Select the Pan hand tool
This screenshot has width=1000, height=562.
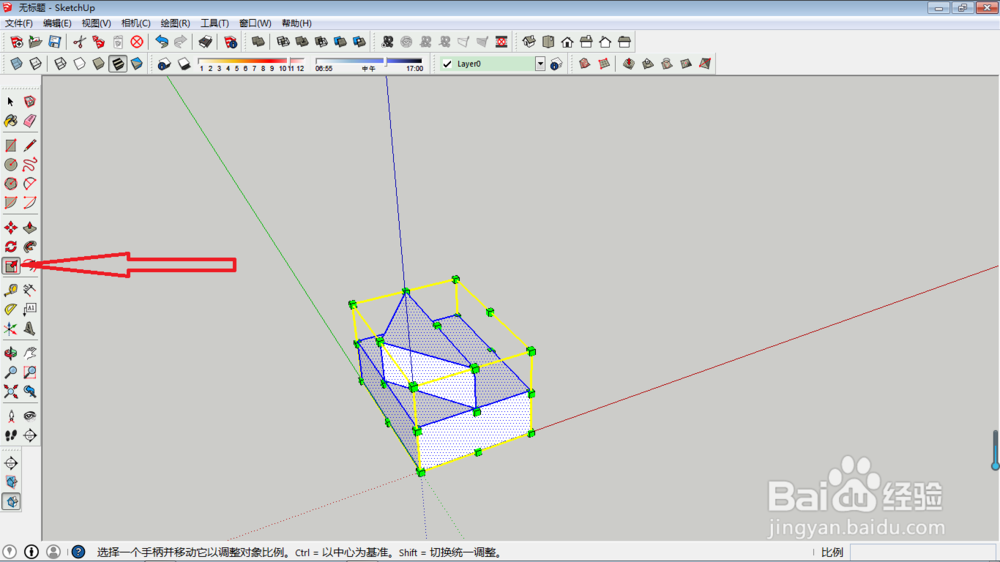point(30,353)
